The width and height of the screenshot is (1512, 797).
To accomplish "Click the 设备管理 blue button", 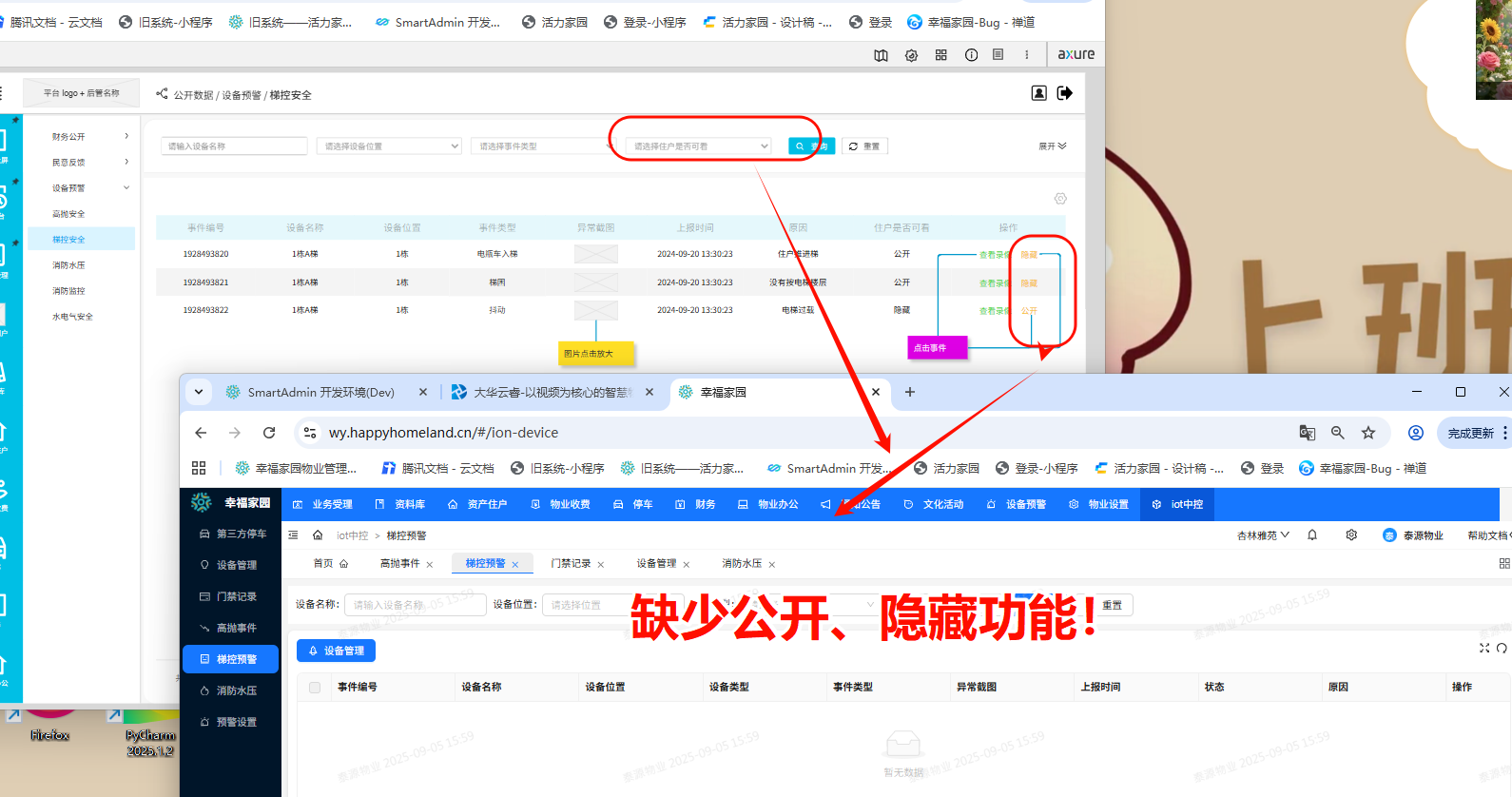I will (x=337, y=651).
